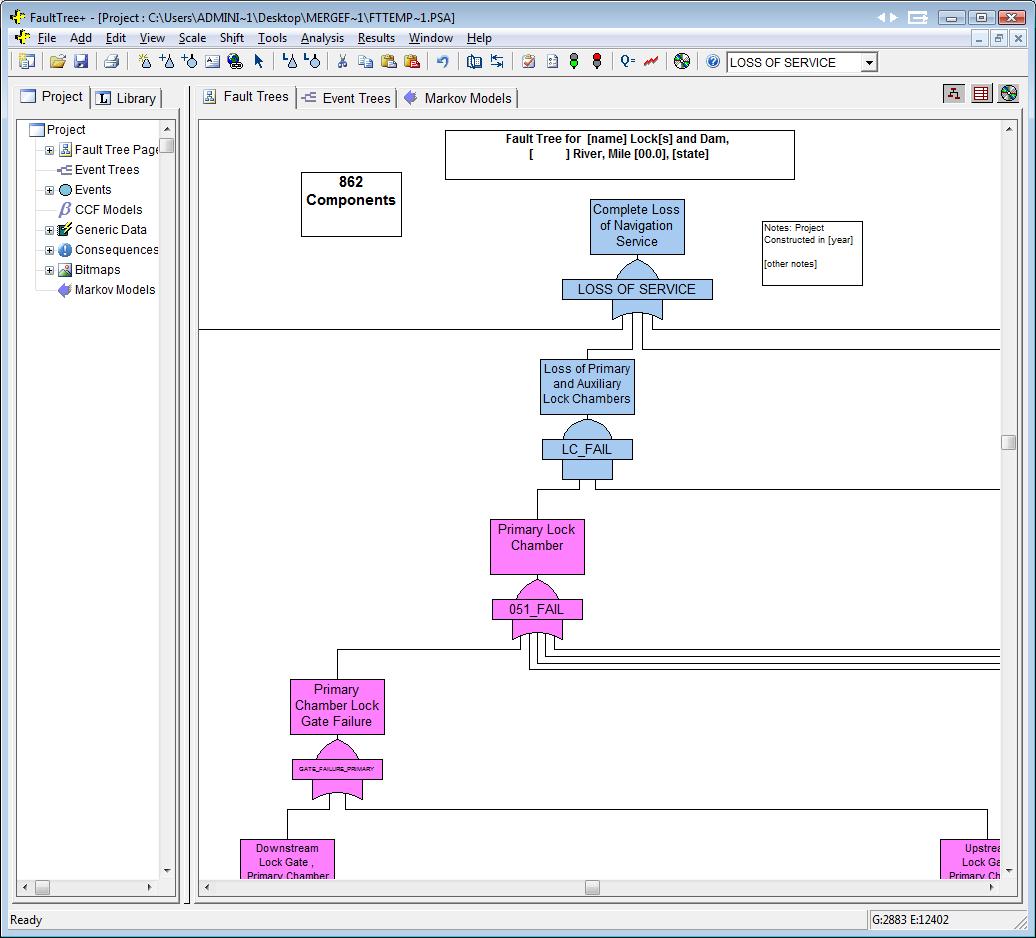Select the 051_FAIL gate label
Image resolution: width=1036 pixels, height=938 pixels.
[536, 609]
